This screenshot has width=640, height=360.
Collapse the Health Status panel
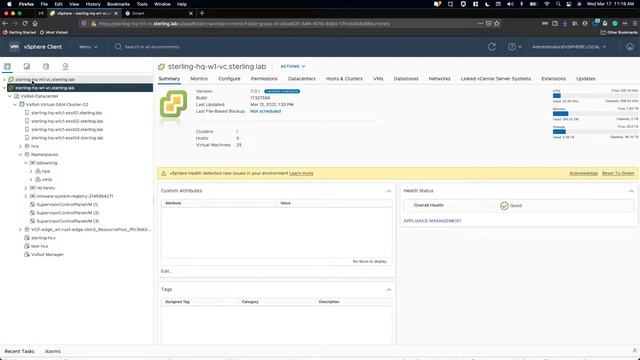(x=631, y=191)
